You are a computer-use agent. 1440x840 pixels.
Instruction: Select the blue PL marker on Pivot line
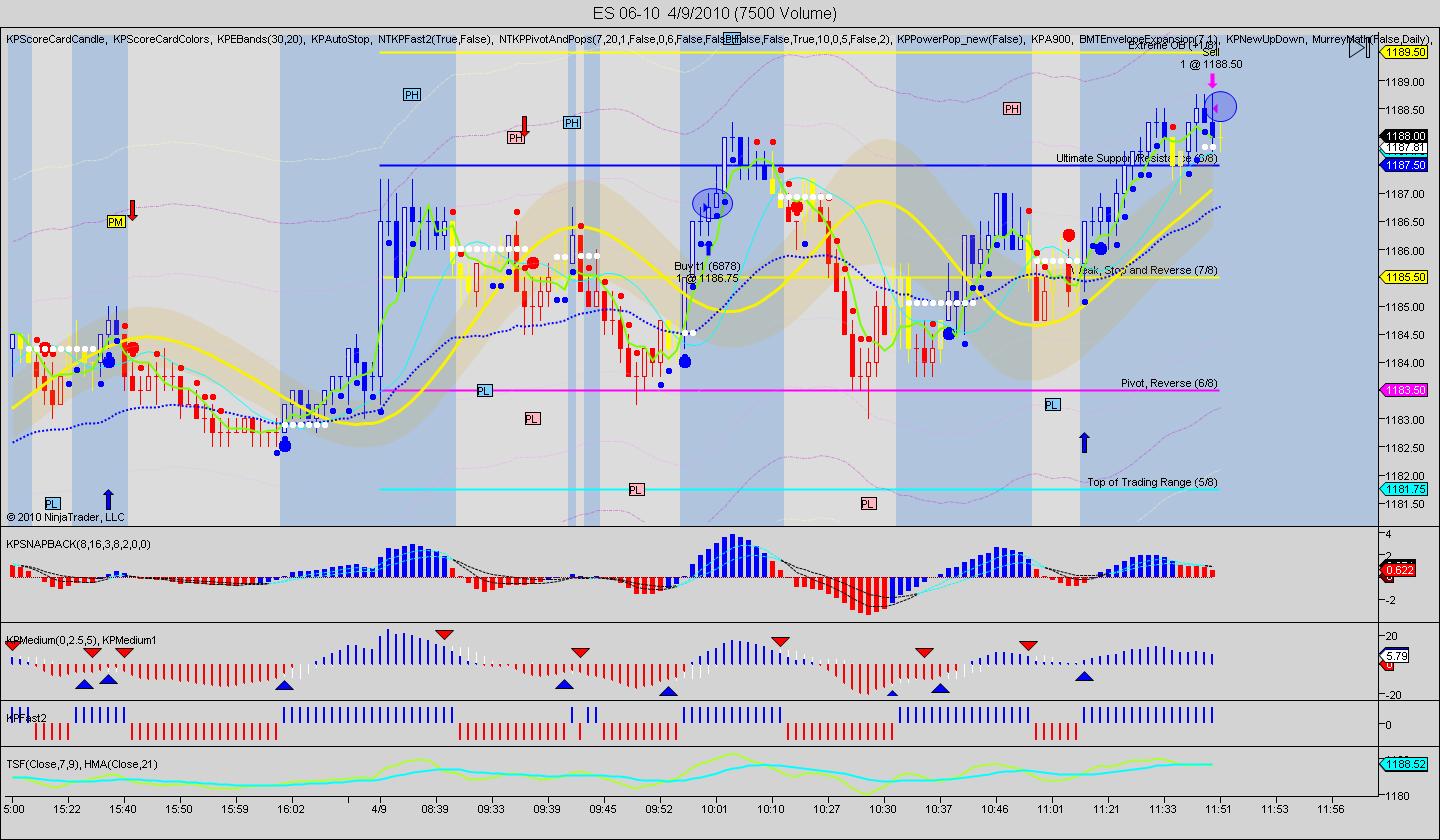coord(484,390)
